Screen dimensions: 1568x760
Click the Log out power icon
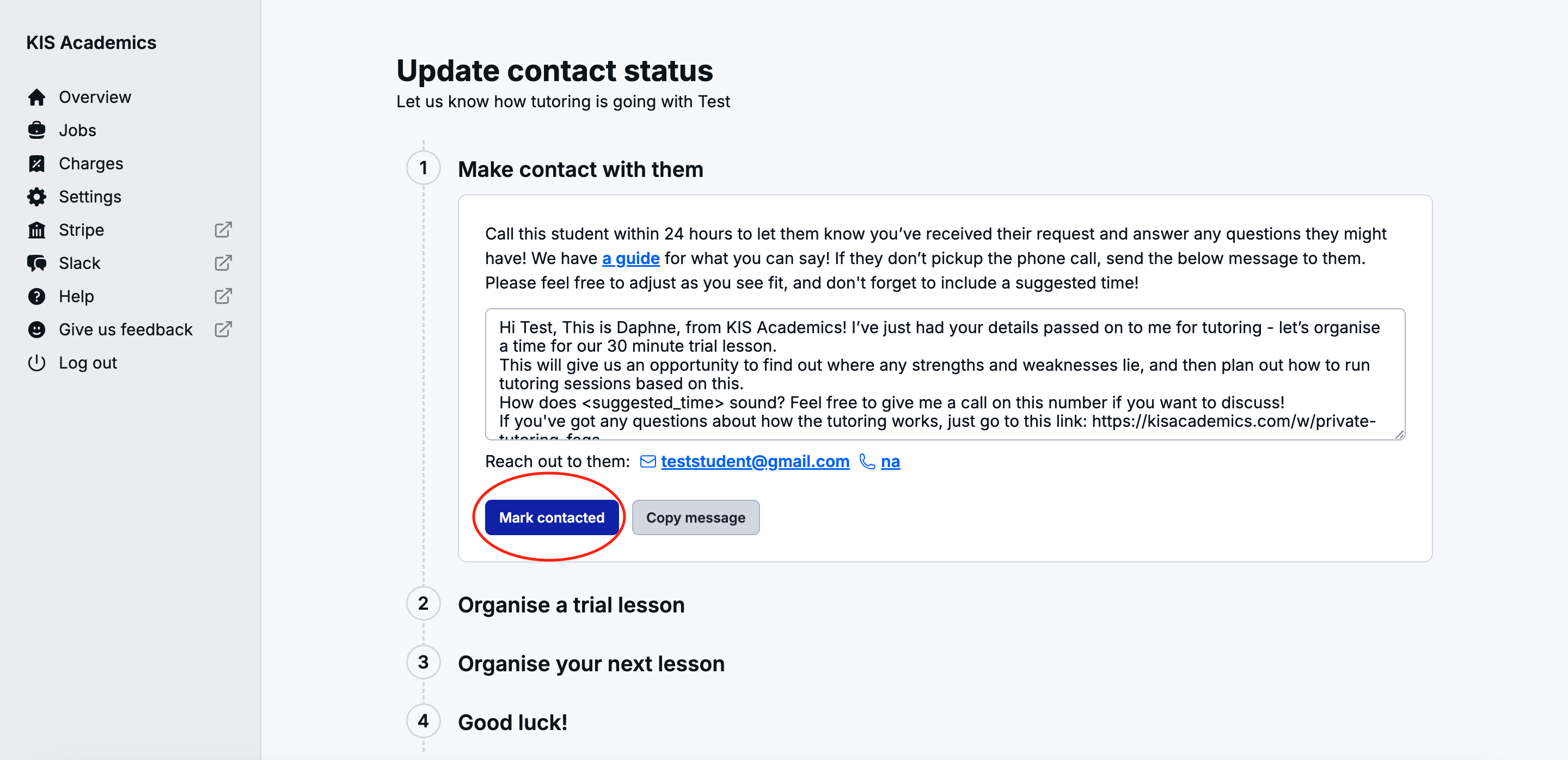point(36,363)
